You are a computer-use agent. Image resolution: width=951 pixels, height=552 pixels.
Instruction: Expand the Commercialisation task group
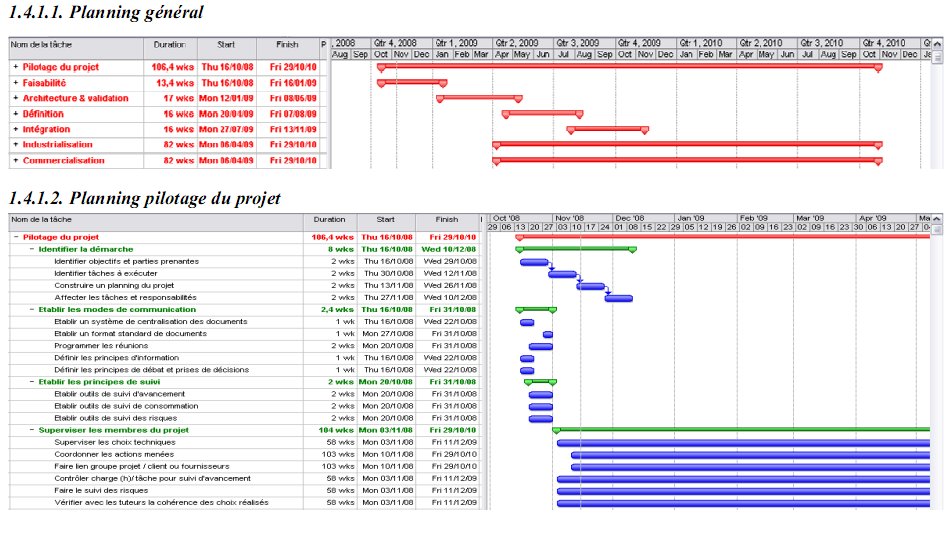click(x=16, y=161)
